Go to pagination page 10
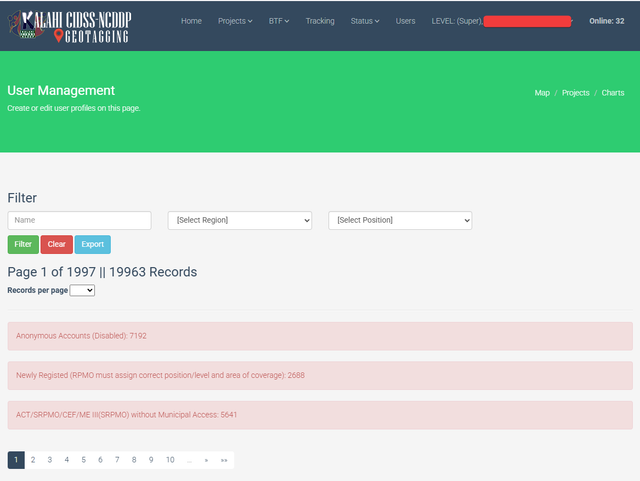Viewport: 640px width, 481px height. pyautogui.click(x=170, y=460)
